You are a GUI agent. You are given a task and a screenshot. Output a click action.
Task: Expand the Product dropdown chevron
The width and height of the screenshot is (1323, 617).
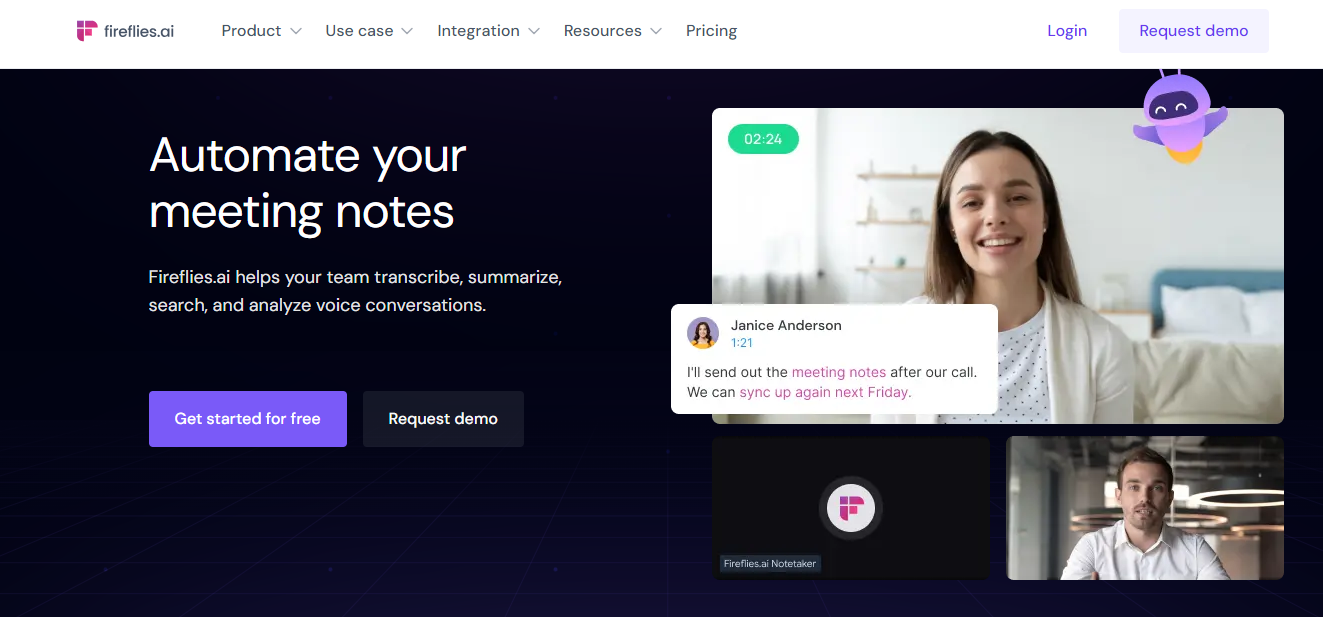coord(296,32)
